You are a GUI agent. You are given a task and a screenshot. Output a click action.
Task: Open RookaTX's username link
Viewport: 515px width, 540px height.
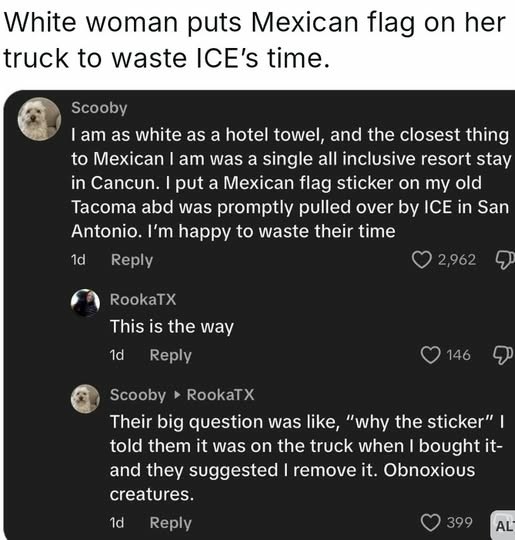point(143,299)
